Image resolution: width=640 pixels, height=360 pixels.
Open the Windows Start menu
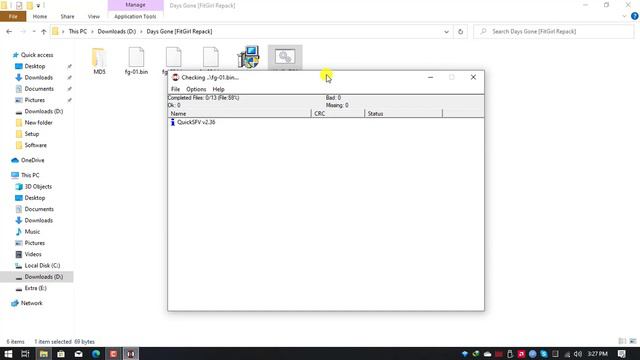coord(8,353)
